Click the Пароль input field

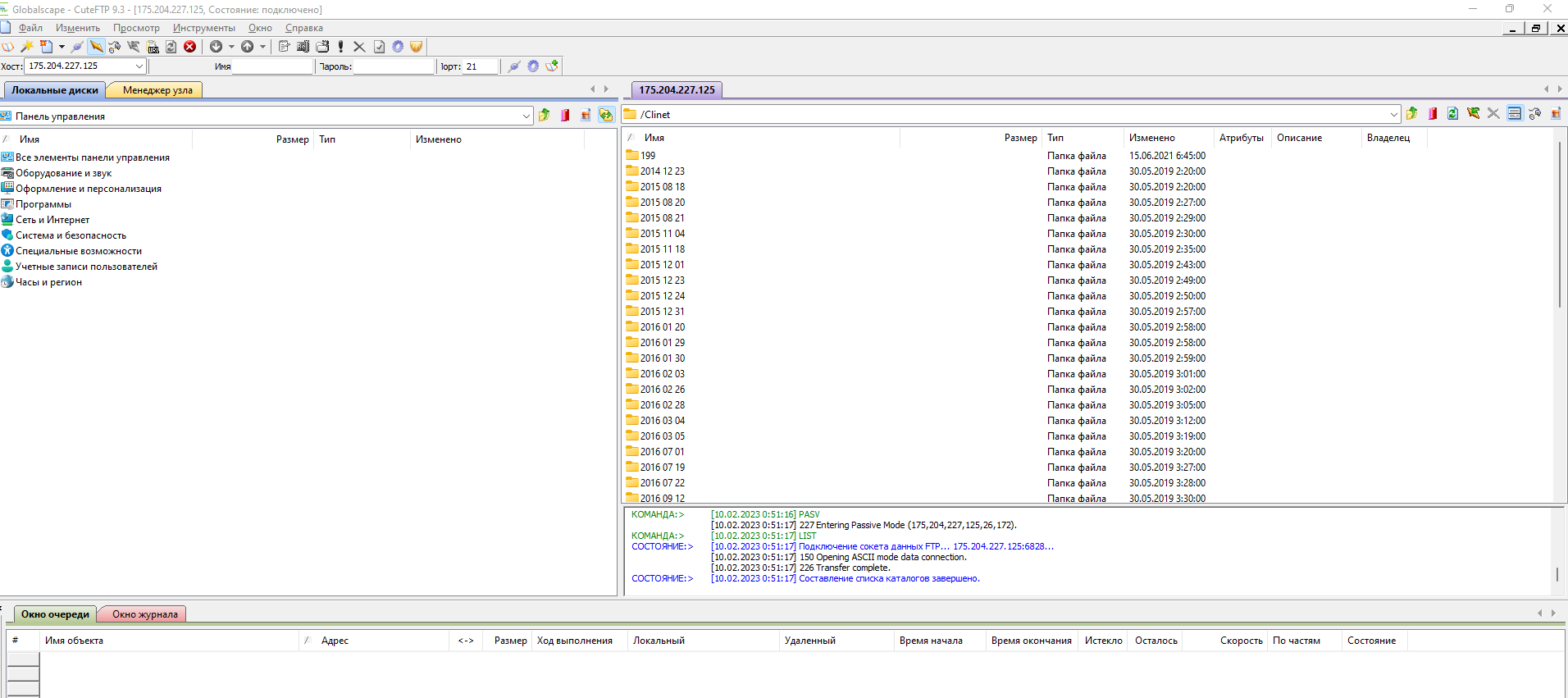[x=394, y=66]
